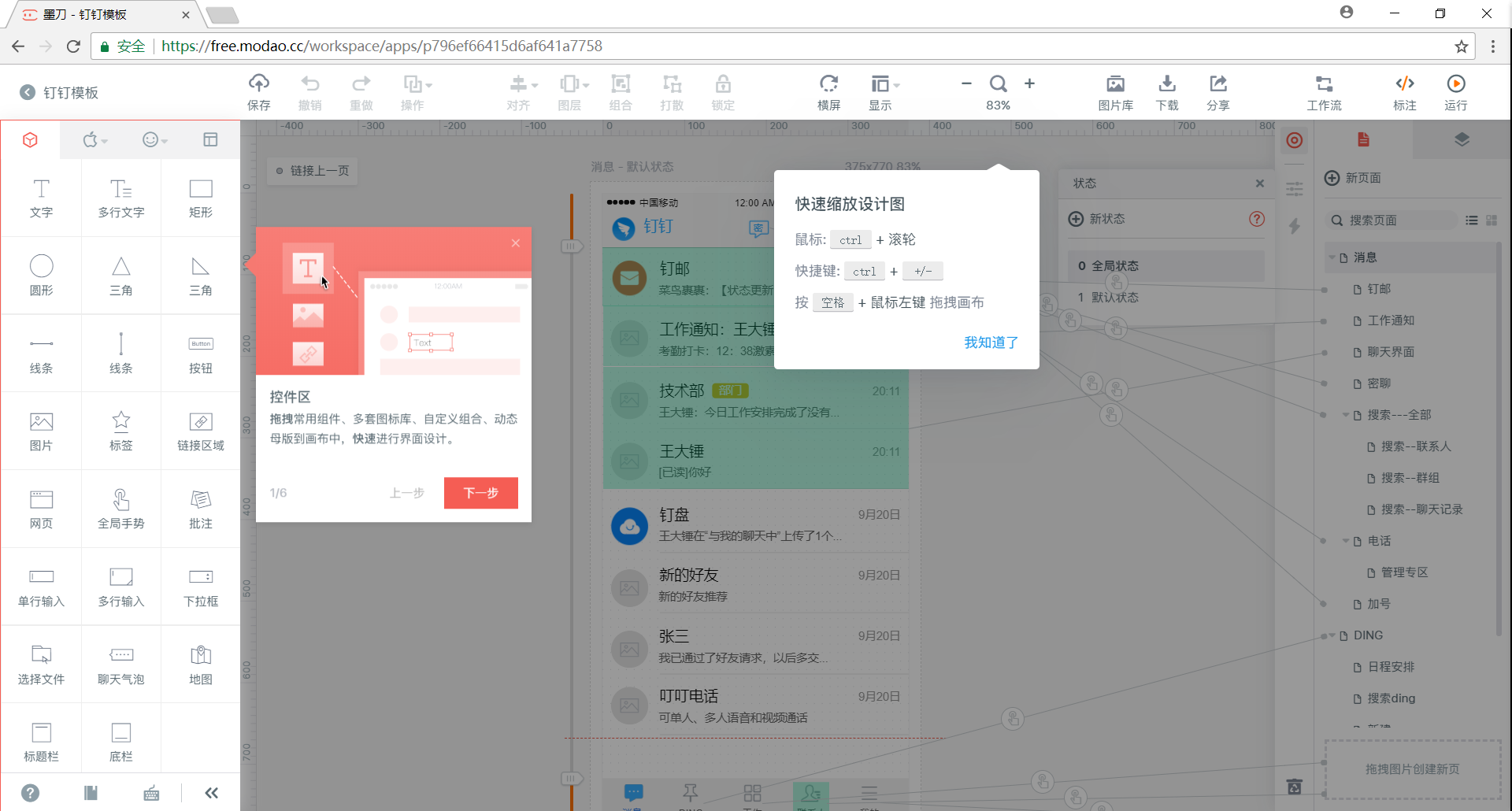Select the 全局手势 global gesture component
Image resolution: width=1512 pixels, height=811 pixels.
(120, 508)
